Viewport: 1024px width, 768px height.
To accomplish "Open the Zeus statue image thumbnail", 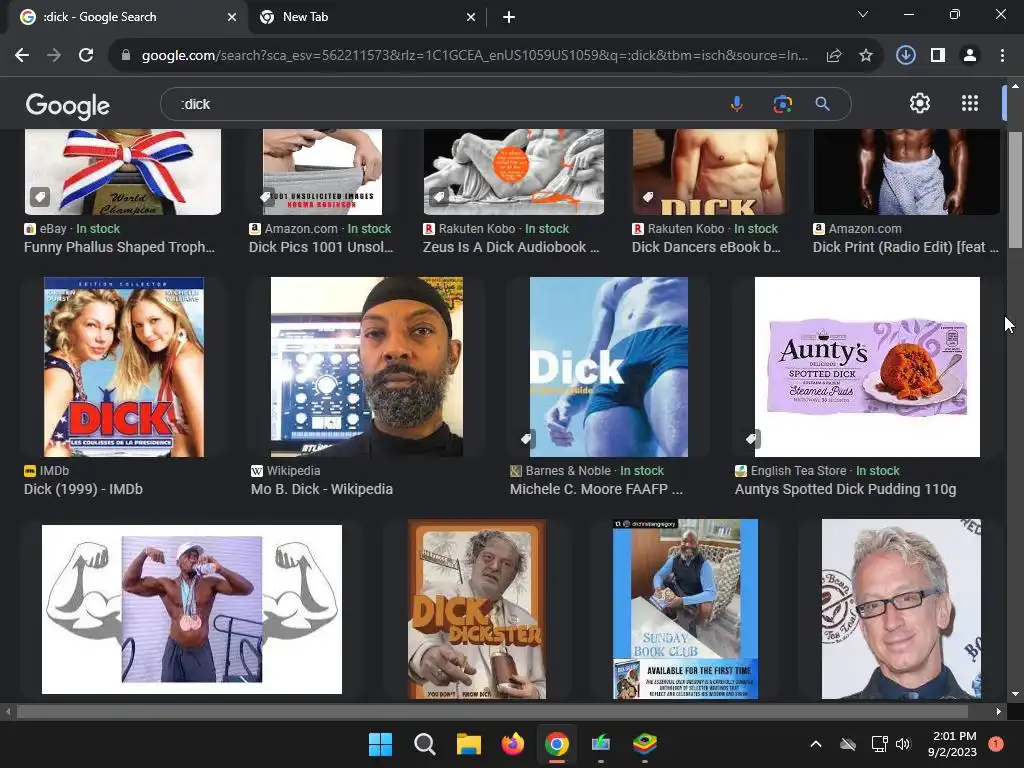I will point(514,172).
